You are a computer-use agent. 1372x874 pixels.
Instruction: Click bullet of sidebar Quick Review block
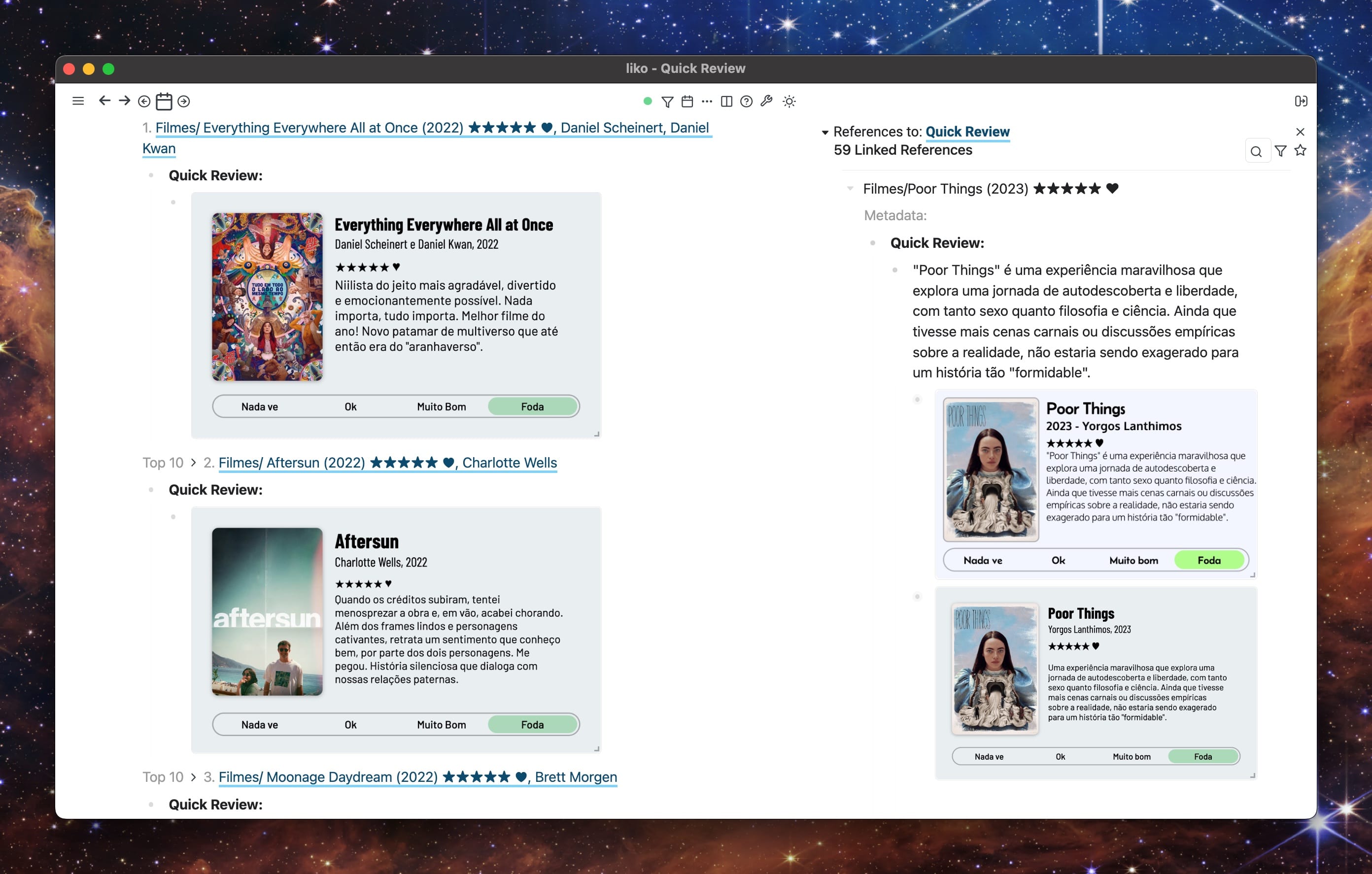click(873, 243)
